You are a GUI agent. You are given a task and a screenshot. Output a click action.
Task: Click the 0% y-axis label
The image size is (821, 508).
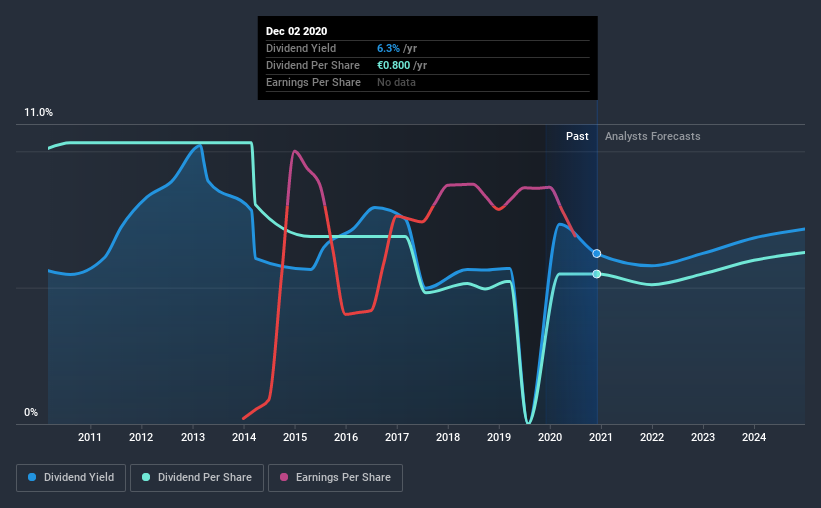coord(31,413)
